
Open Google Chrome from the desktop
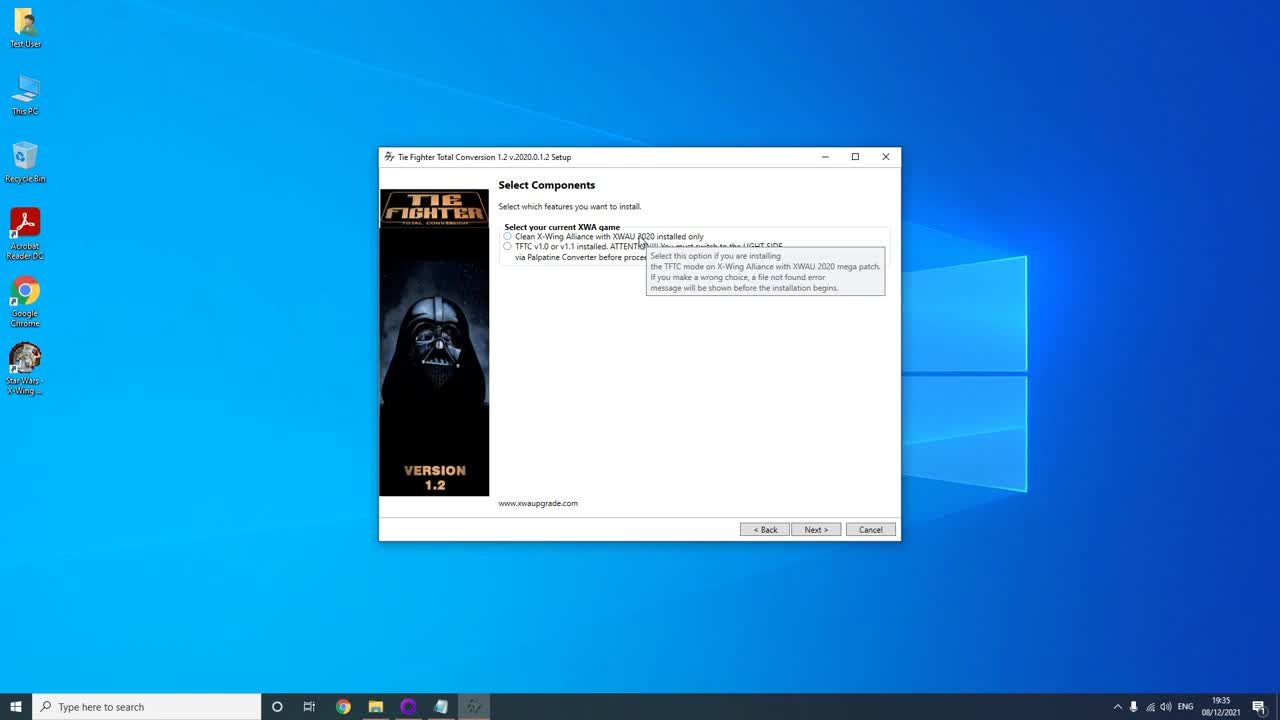[24, 295]
